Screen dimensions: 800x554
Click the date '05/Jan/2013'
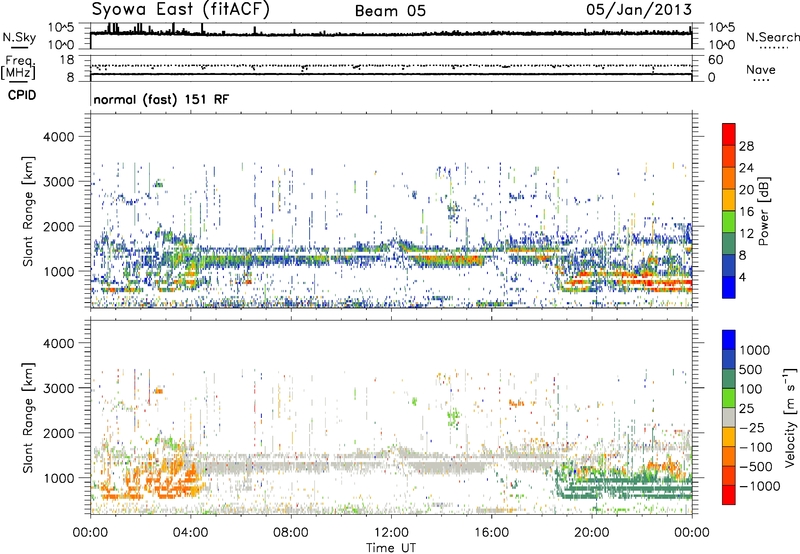coord(639,9)
